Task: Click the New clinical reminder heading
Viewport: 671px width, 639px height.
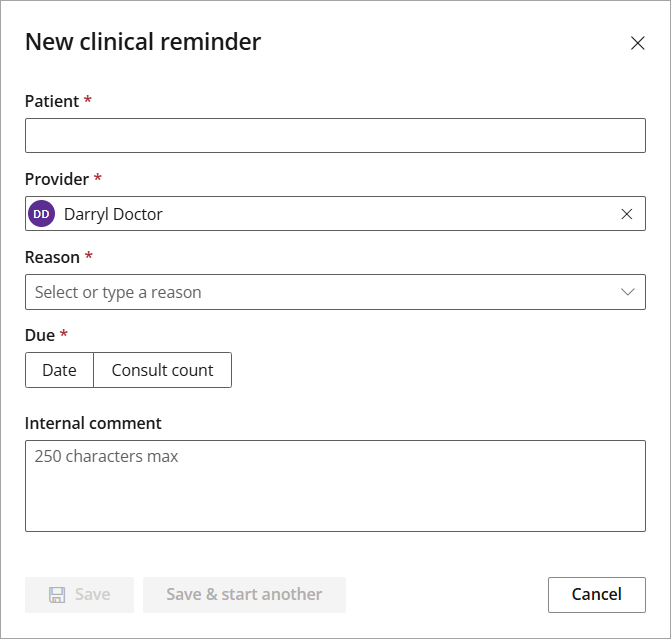Action: 143,42
